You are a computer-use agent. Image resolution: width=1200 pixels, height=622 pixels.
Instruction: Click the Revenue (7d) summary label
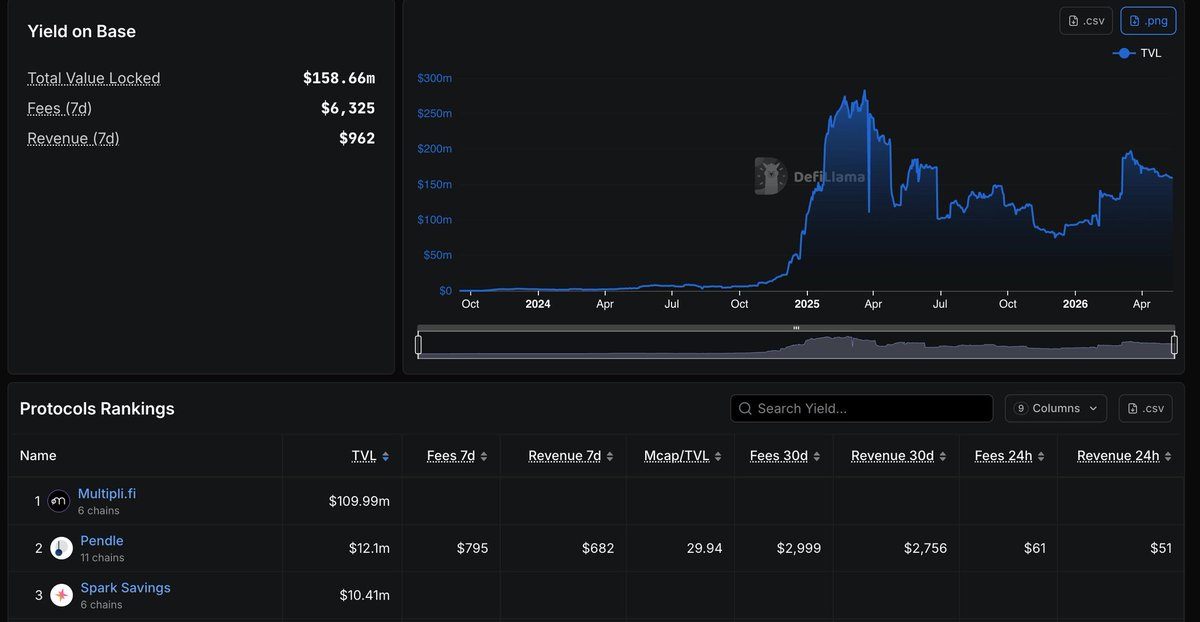tap(73, 138)
